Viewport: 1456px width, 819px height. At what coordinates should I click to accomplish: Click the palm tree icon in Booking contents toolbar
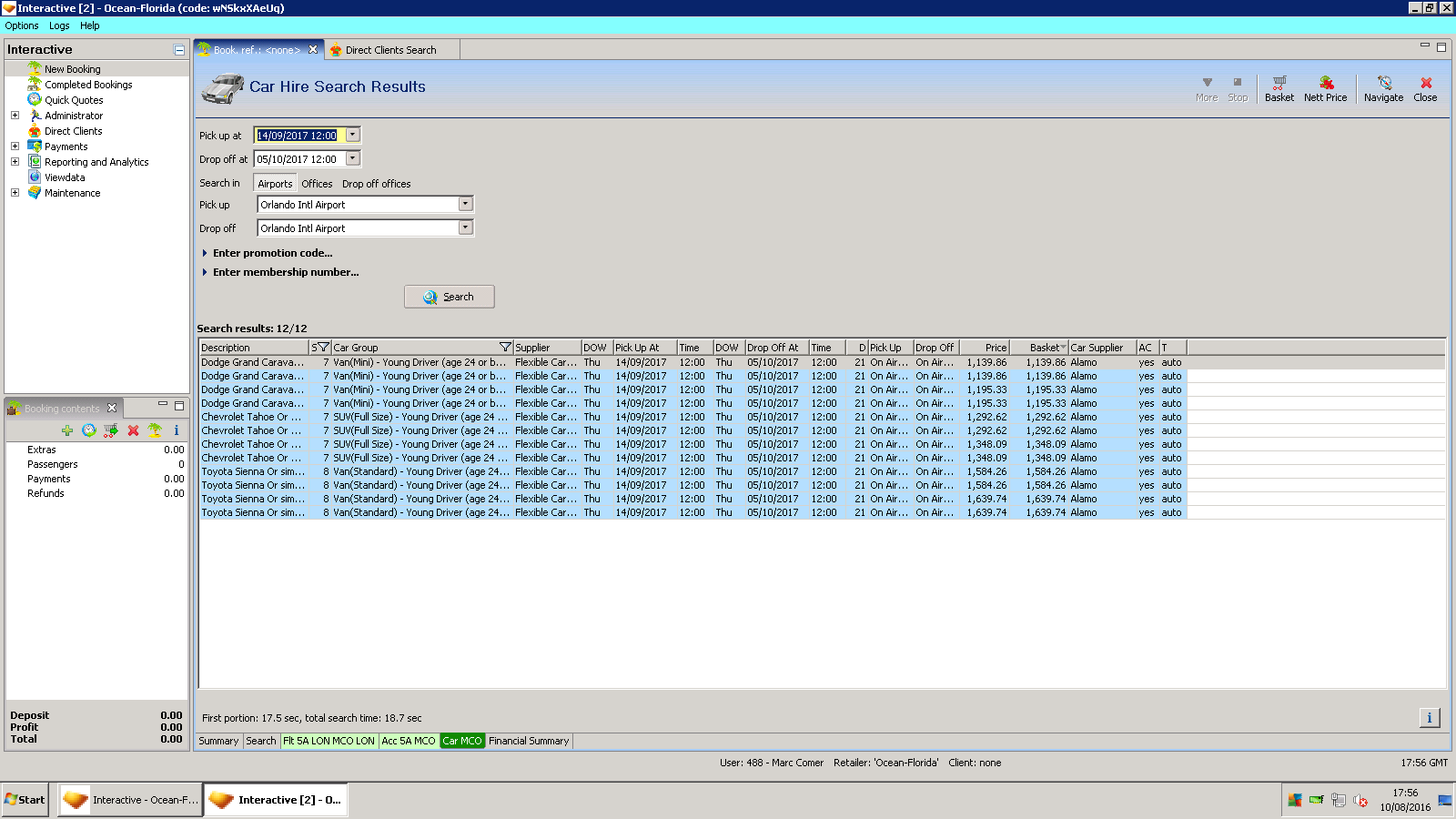tap(155, 430)
